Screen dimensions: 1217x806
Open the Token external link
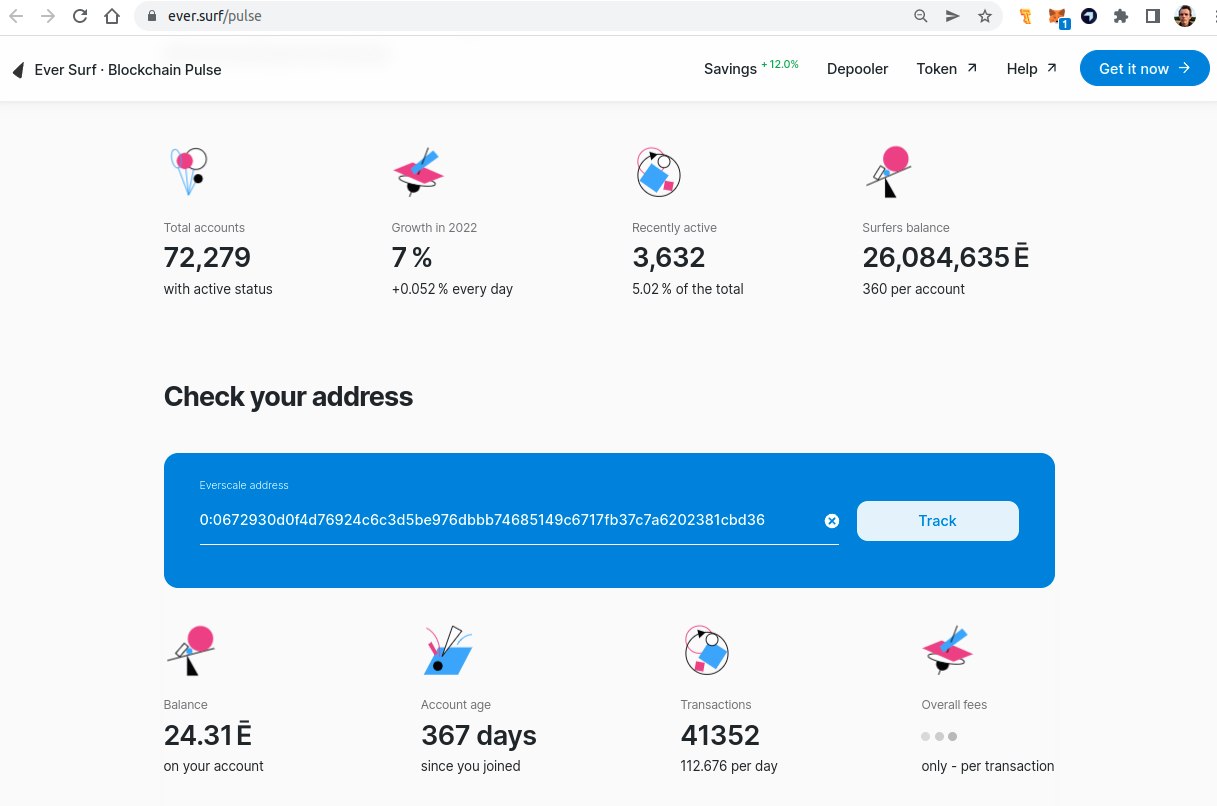(946, 69)
